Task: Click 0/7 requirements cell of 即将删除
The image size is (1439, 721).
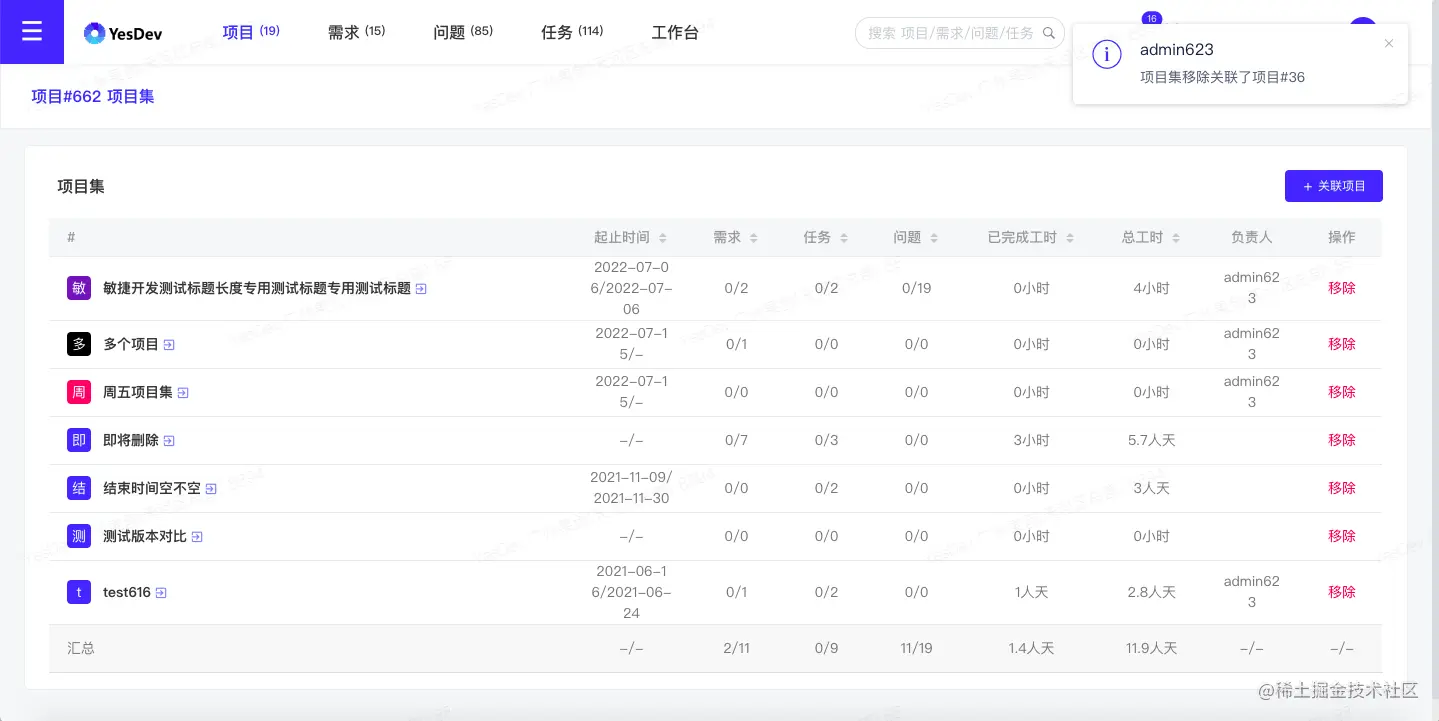Action: [736, 440]
